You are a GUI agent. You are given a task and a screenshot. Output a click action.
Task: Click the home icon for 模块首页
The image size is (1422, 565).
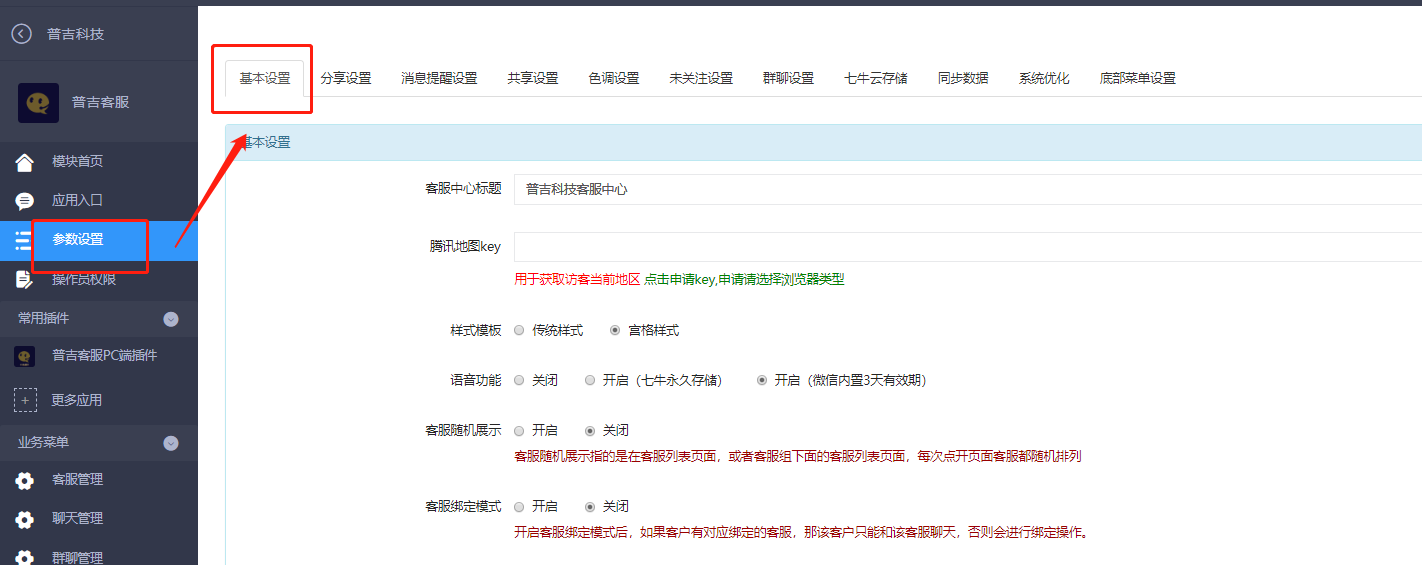(24, 162)
